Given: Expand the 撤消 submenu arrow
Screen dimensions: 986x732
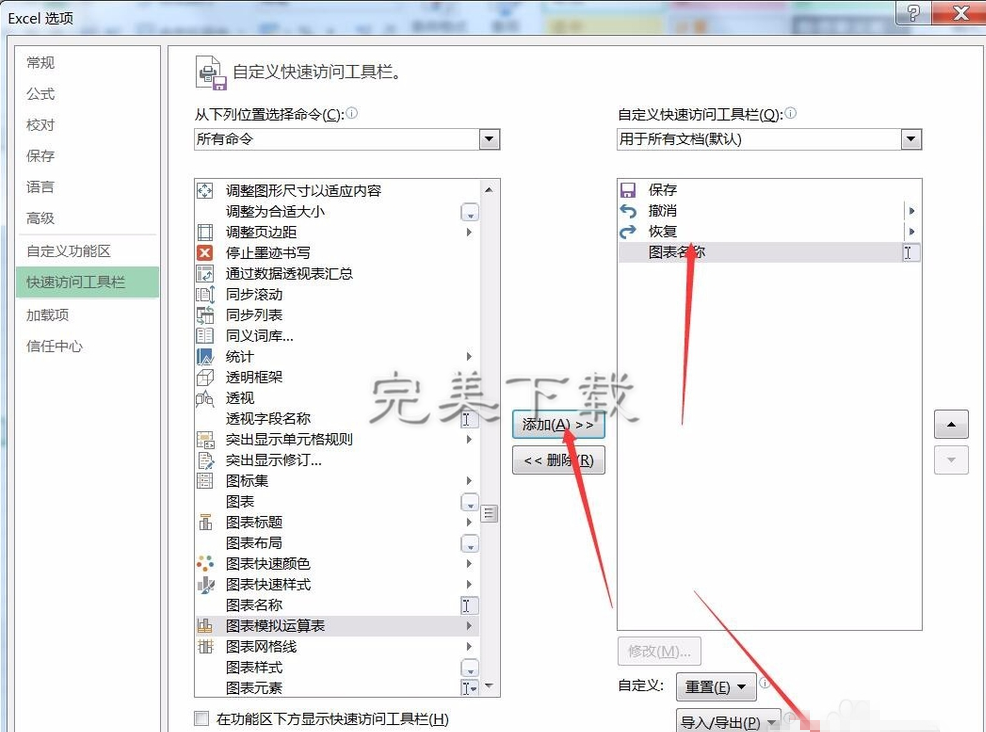Looking at the screenshot, I should click(x=912, y=211).
